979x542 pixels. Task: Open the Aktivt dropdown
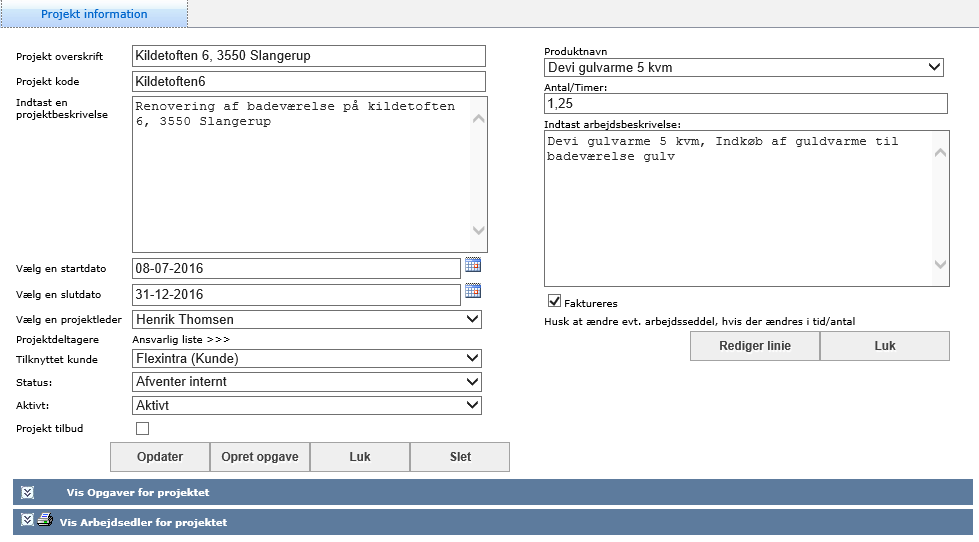coord(307,406)
